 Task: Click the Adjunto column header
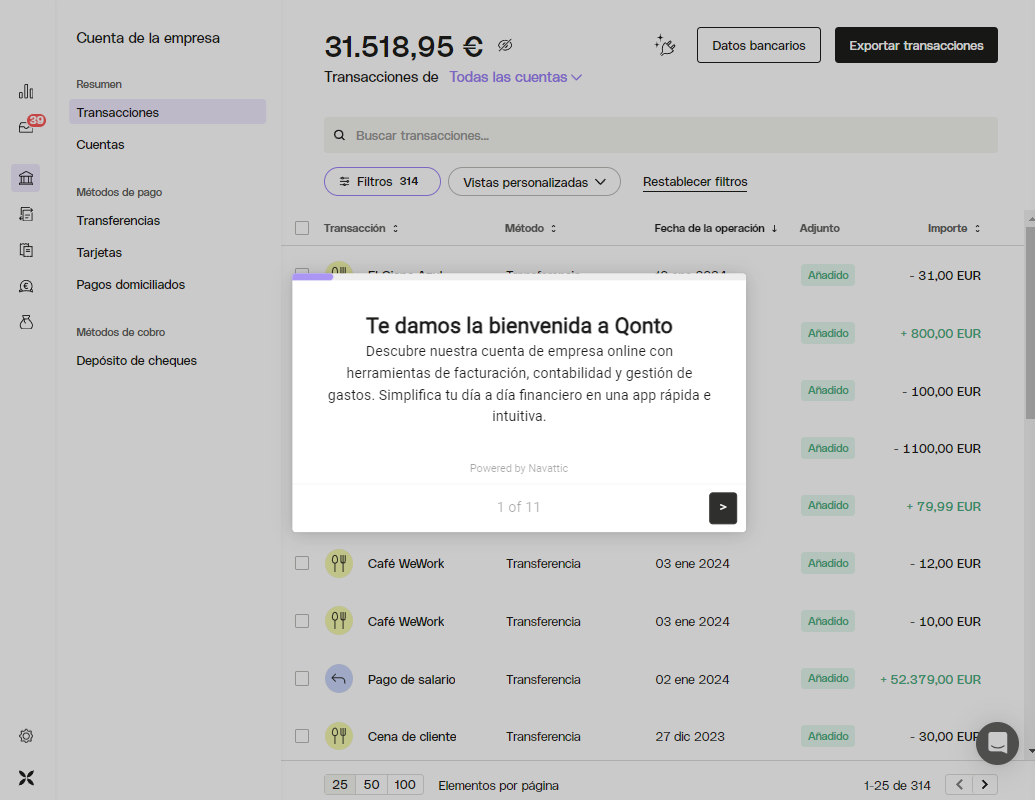pyautogui.click(x=820, y=228)
